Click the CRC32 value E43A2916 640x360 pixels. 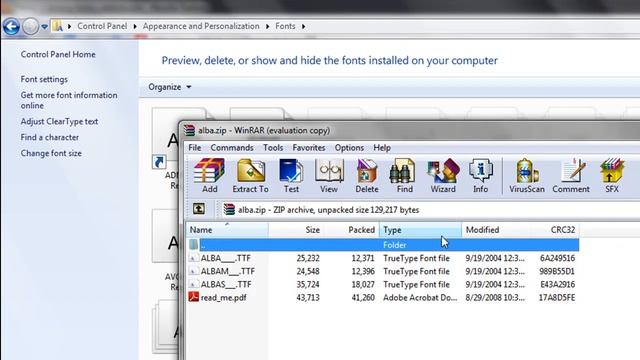[557, 284]
